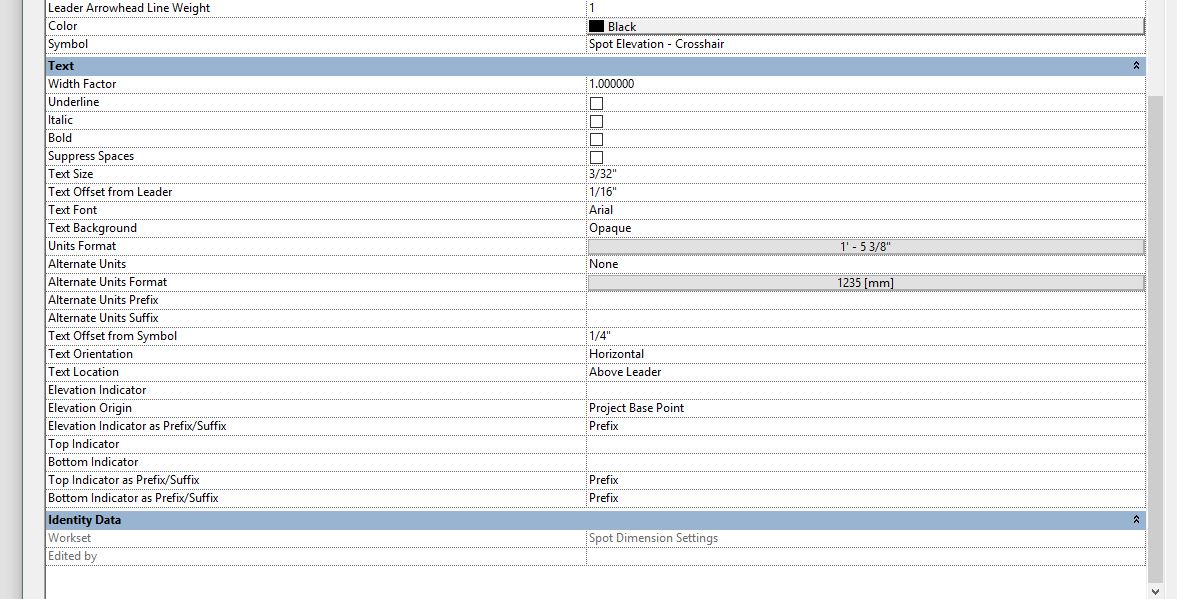Change Elevation Indicator as Prefix/Suffix value
1177x599 pixels.
click(865, 426)
